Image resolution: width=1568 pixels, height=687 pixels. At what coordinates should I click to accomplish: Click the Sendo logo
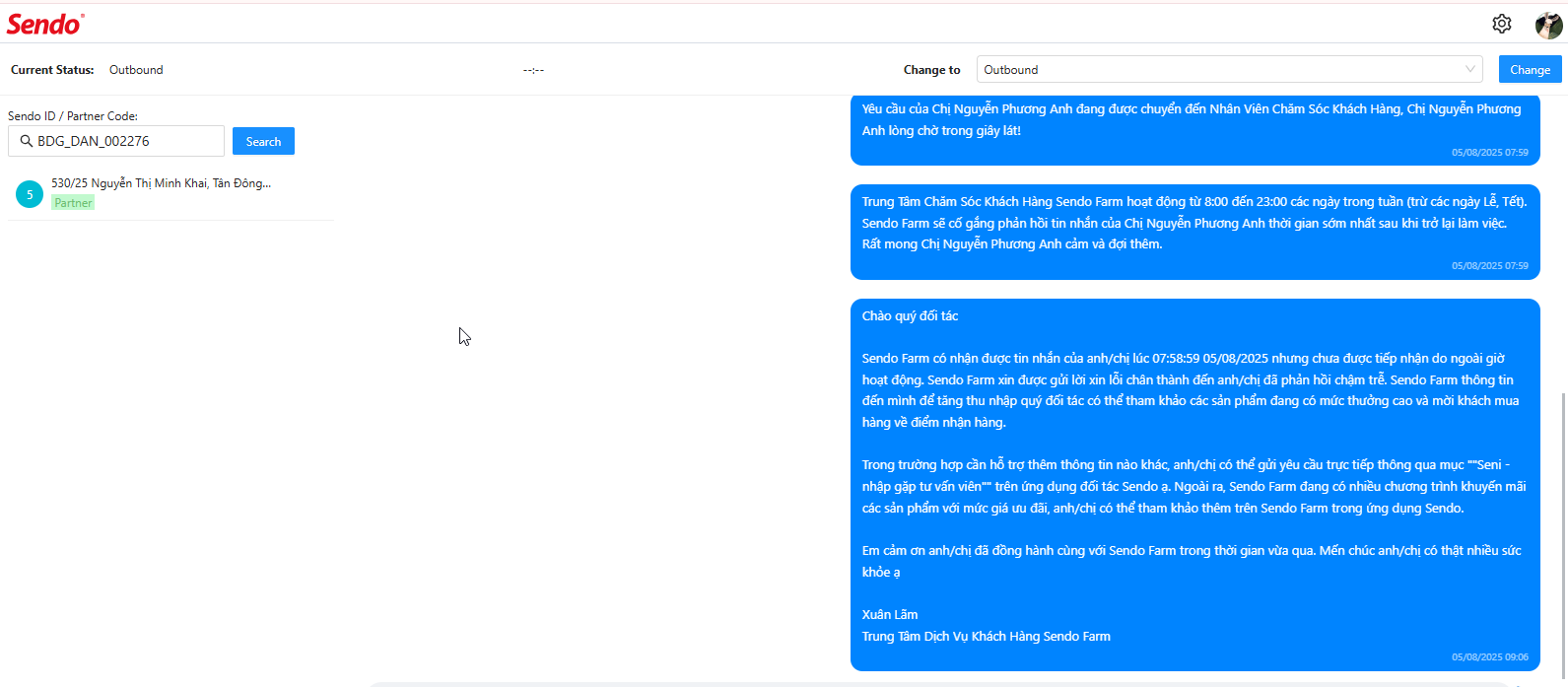(45, 24)
